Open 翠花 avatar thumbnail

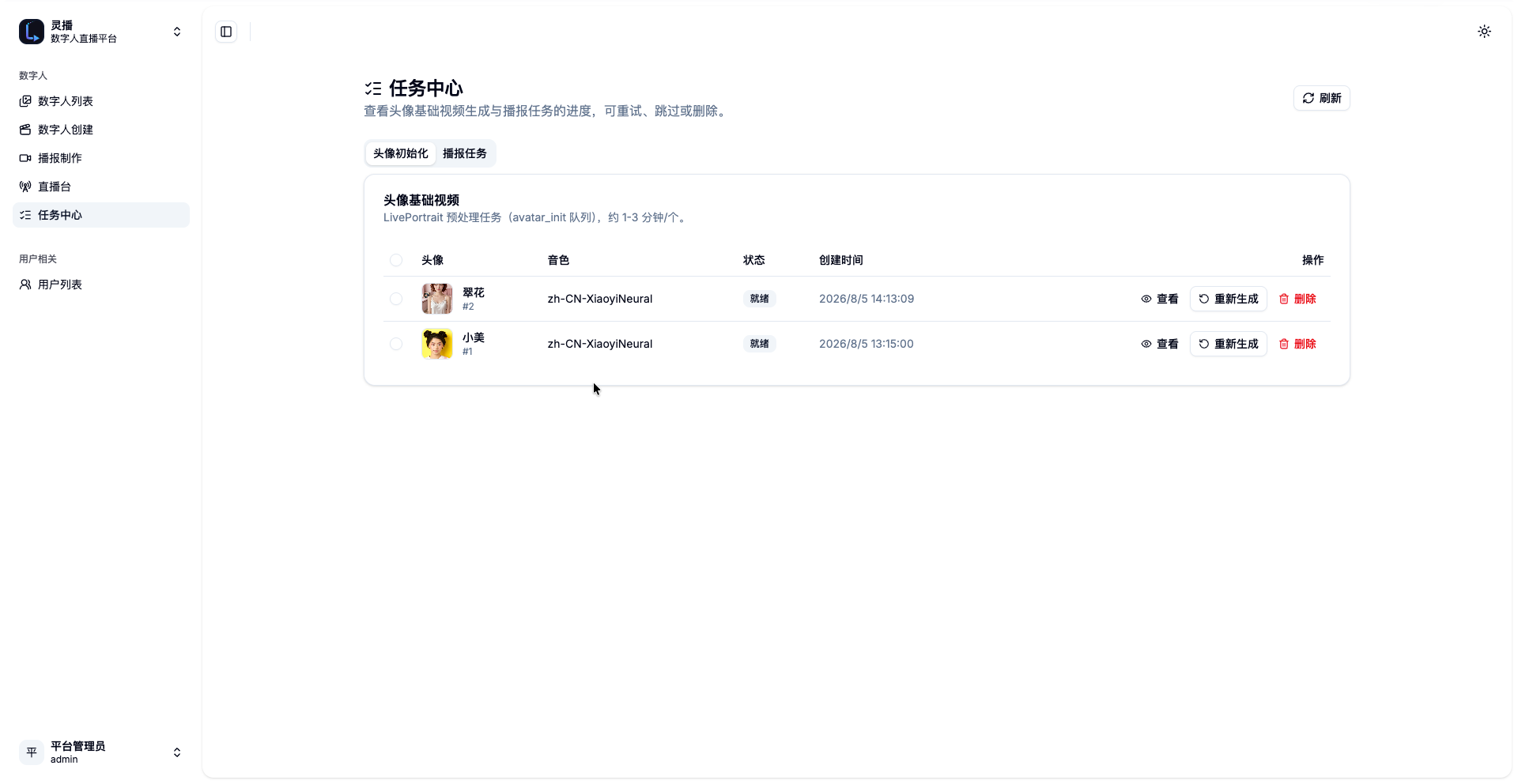click(x=437, y=299)
